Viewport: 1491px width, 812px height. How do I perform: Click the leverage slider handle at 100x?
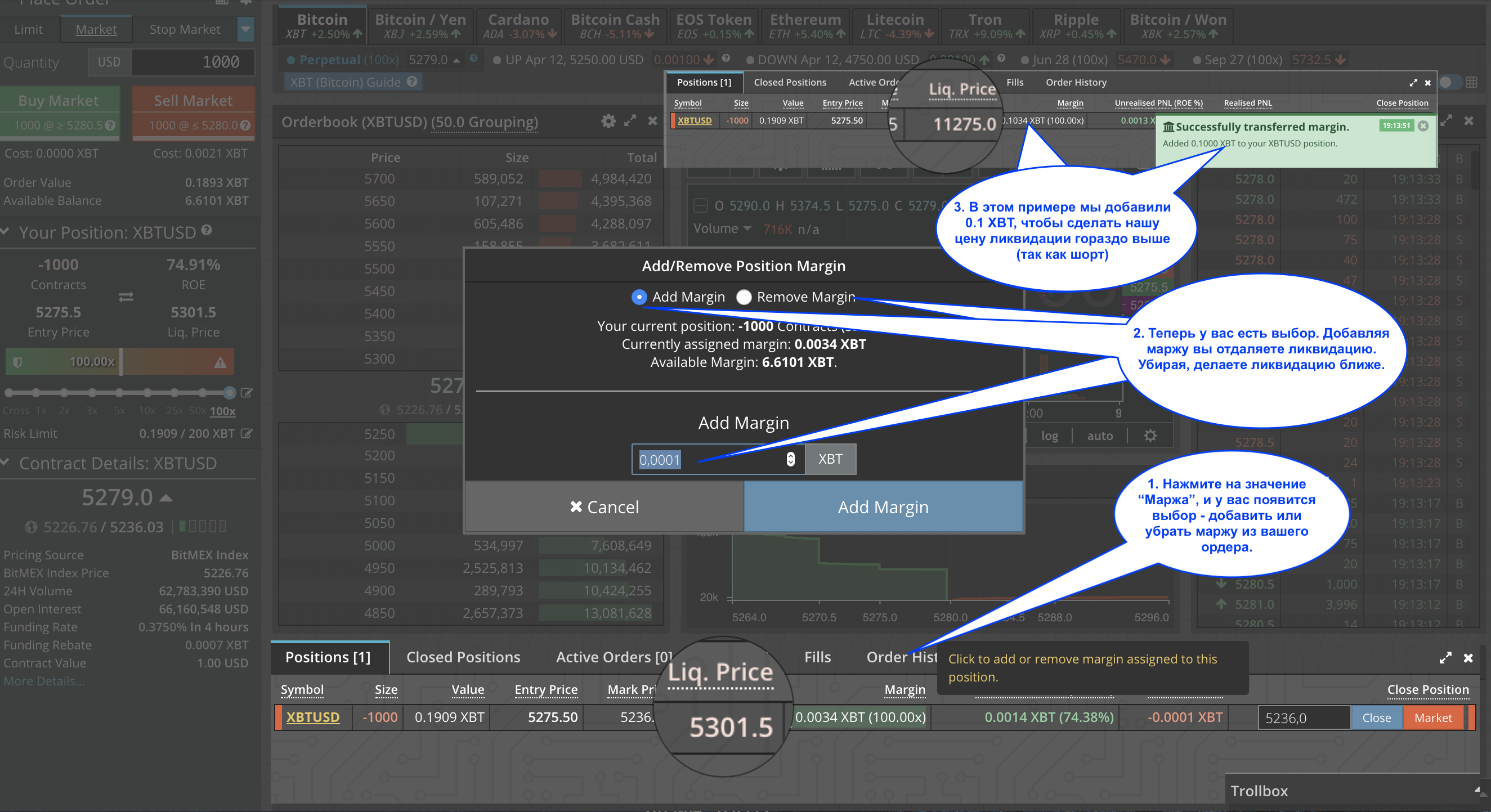coord(230,393)
